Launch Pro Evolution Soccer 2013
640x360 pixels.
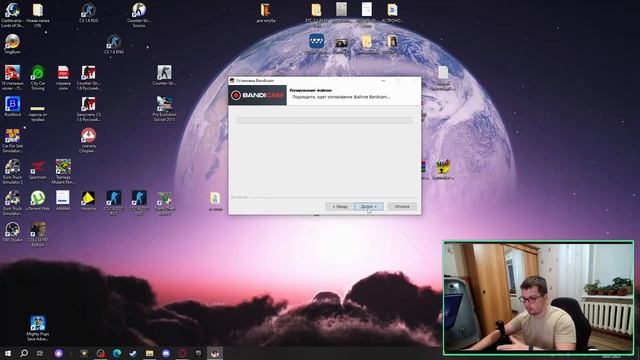(164, 109)
